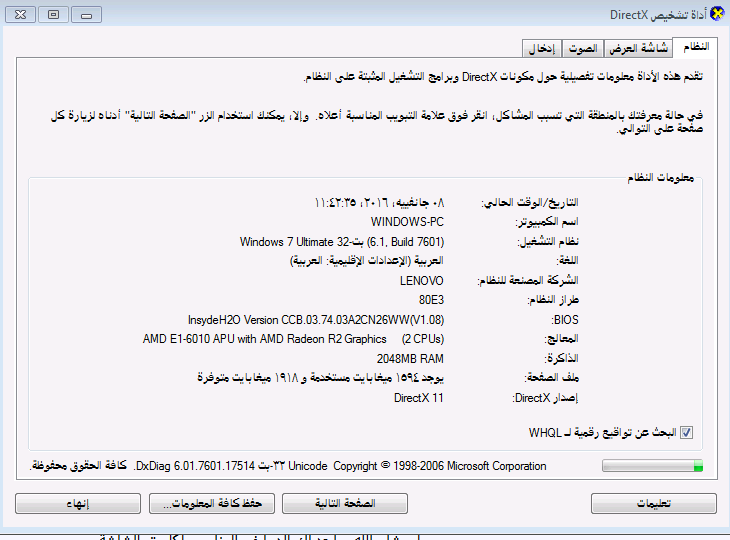
Task: Click the Windows 7 Ultimate OS value
Action: 342,242
